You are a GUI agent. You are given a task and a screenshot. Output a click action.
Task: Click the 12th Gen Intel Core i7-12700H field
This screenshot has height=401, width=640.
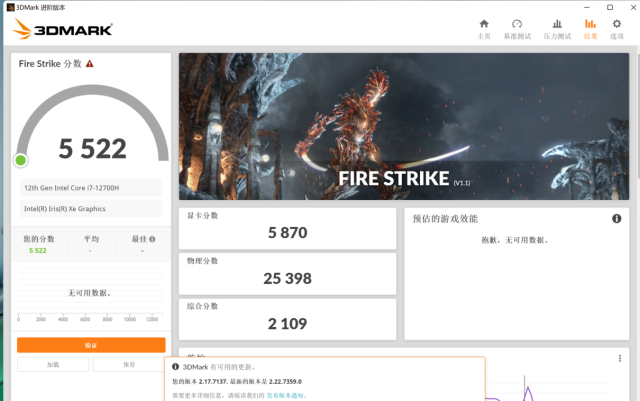click(91, 188)
